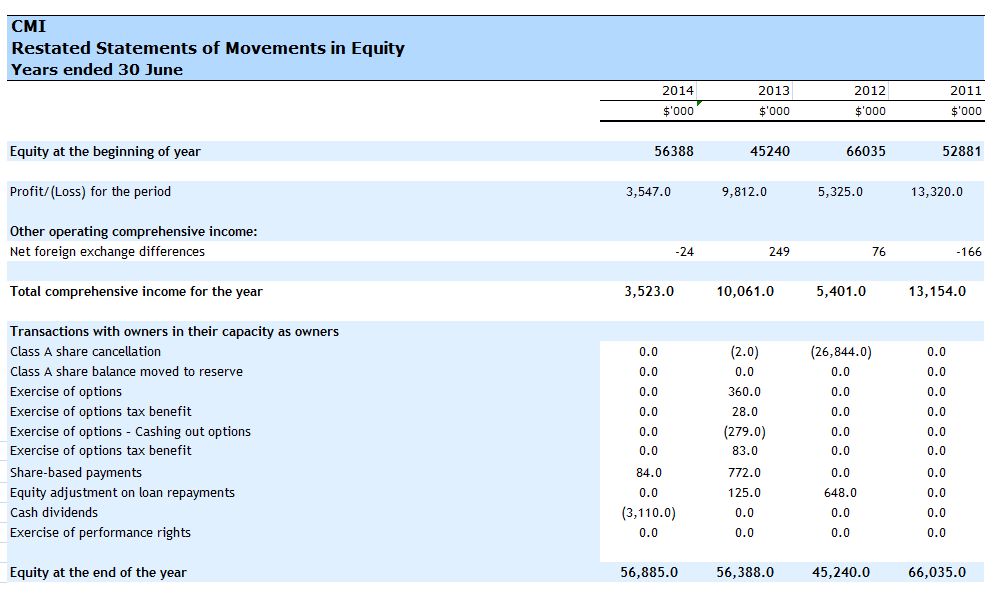Click share-based payments value 772.0
This screenshot has height=593, width=985.
coord(744,472)
